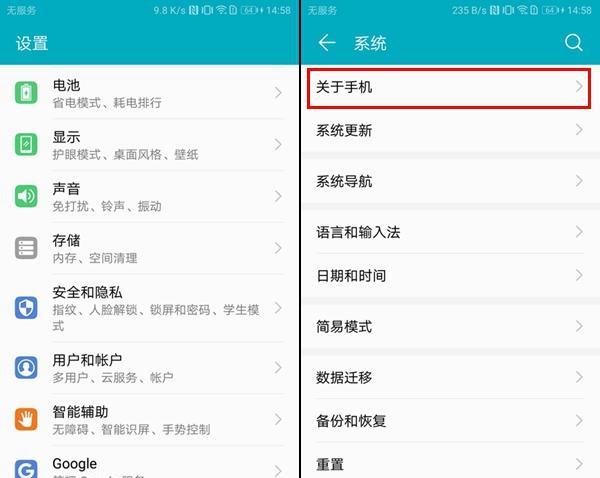Tap the green Battery icon
This screenshot has height=478, width=600.
[26, 93]
